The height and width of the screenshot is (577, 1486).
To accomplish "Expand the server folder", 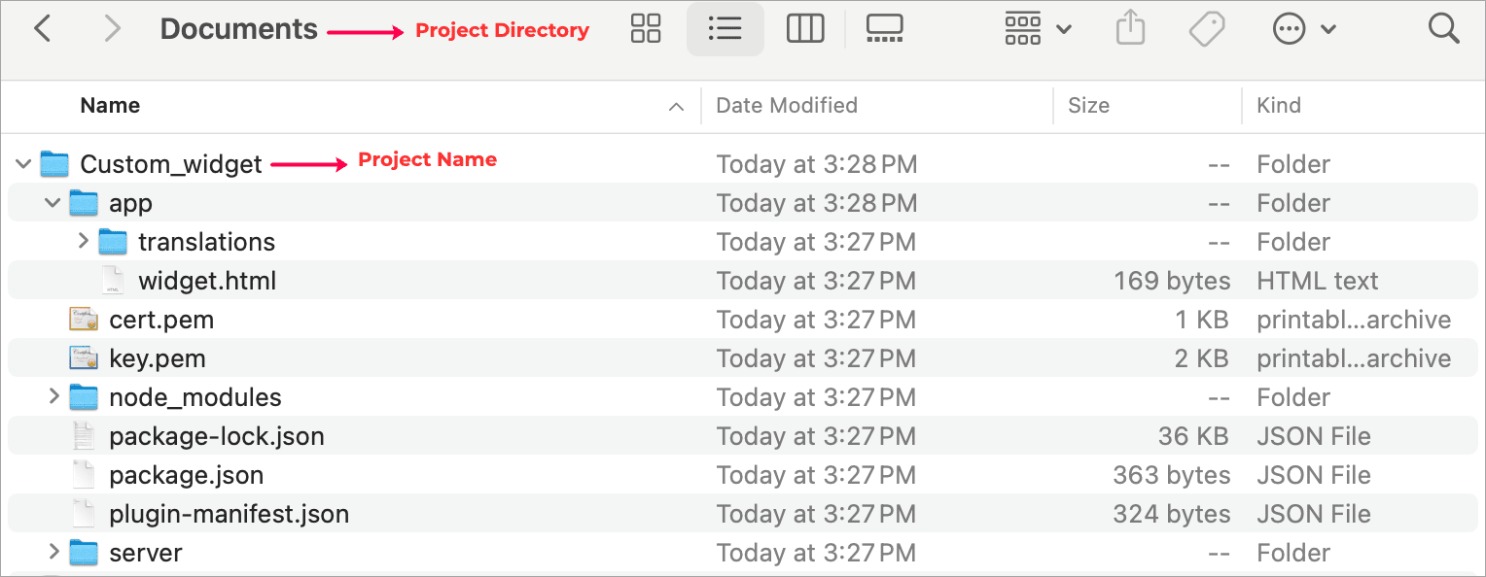I will click(x=54, y=552).
